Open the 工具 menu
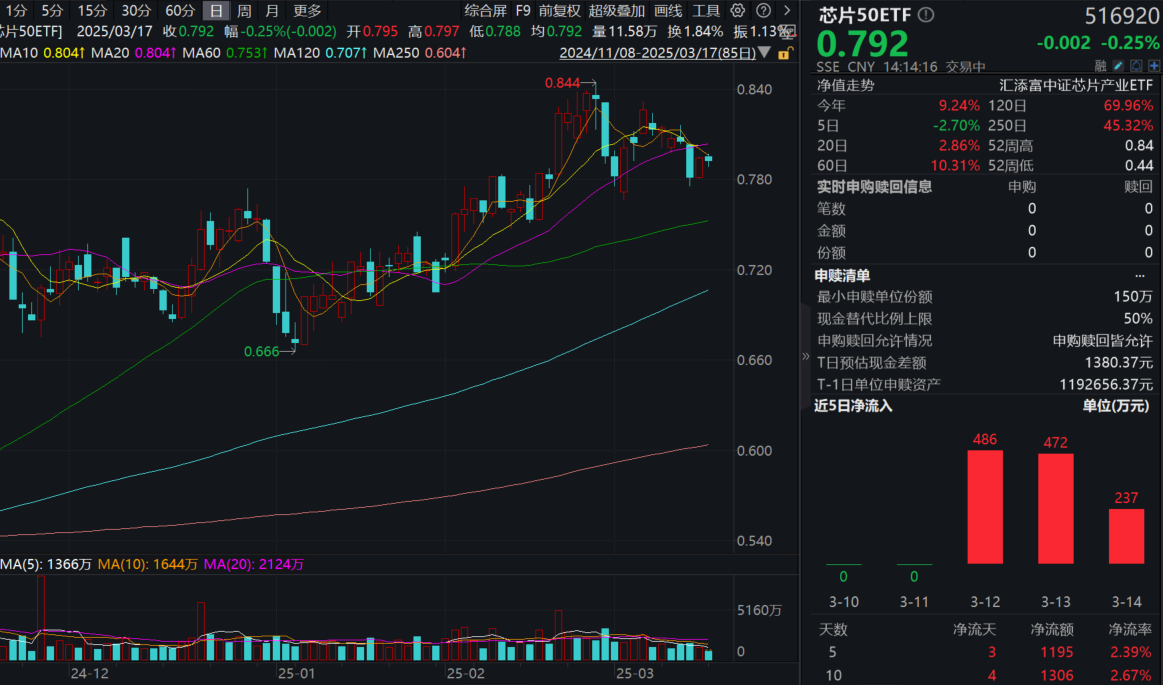1163x685 pixels. point(705,10)
